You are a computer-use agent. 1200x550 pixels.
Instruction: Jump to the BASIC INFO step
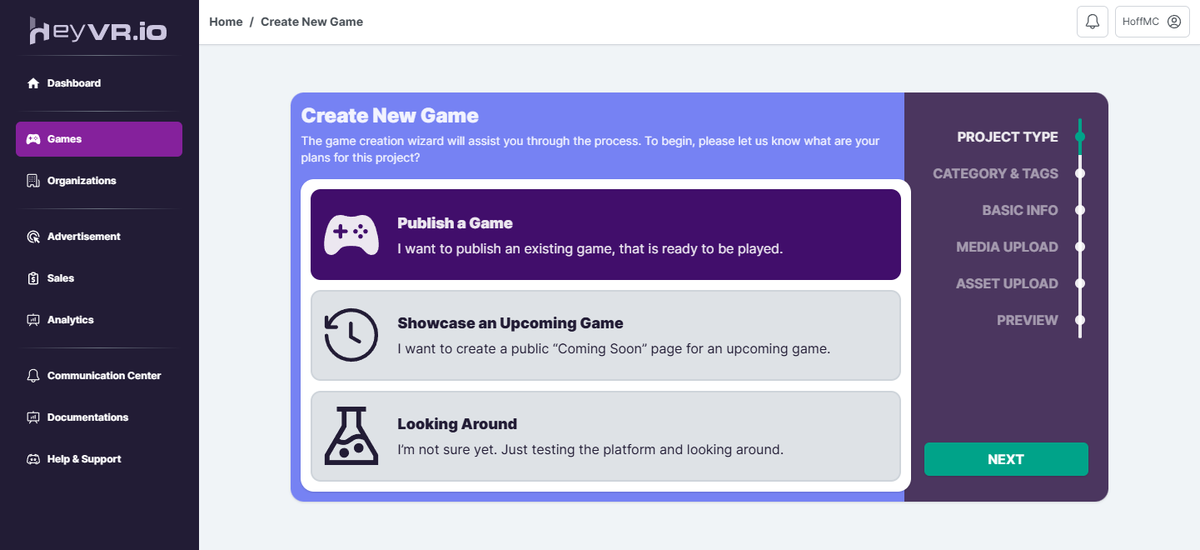(1020, 210)
